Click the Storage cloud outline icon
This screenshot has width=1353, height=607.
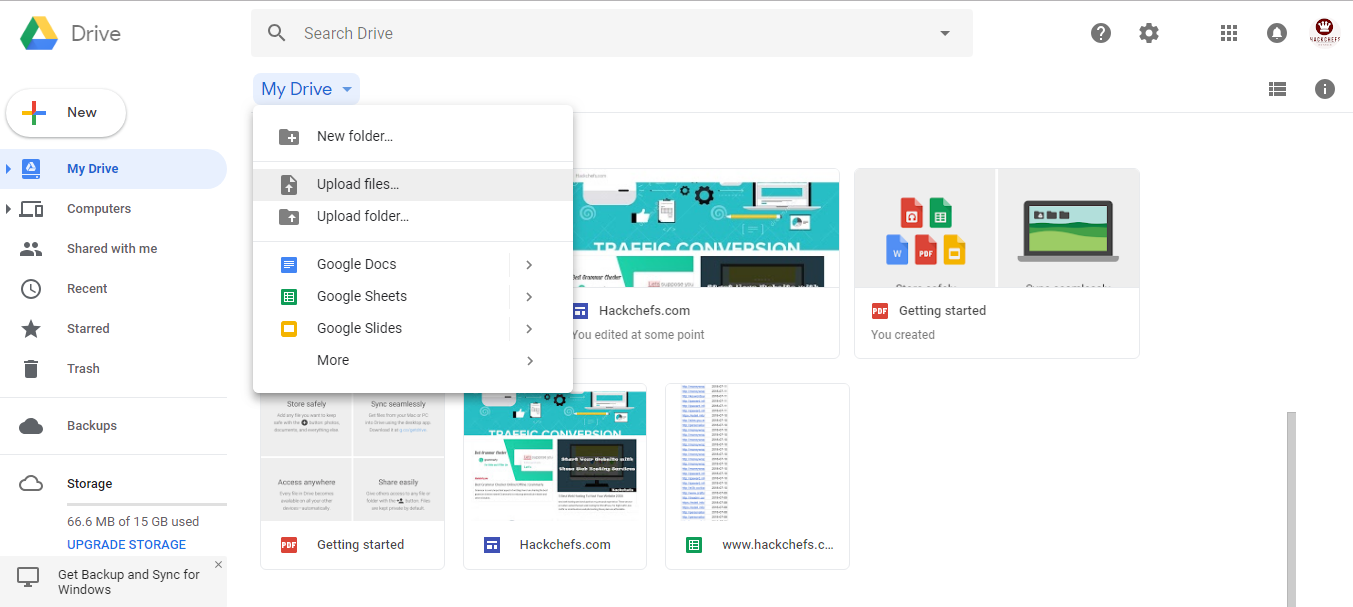[x=31, y=484]
